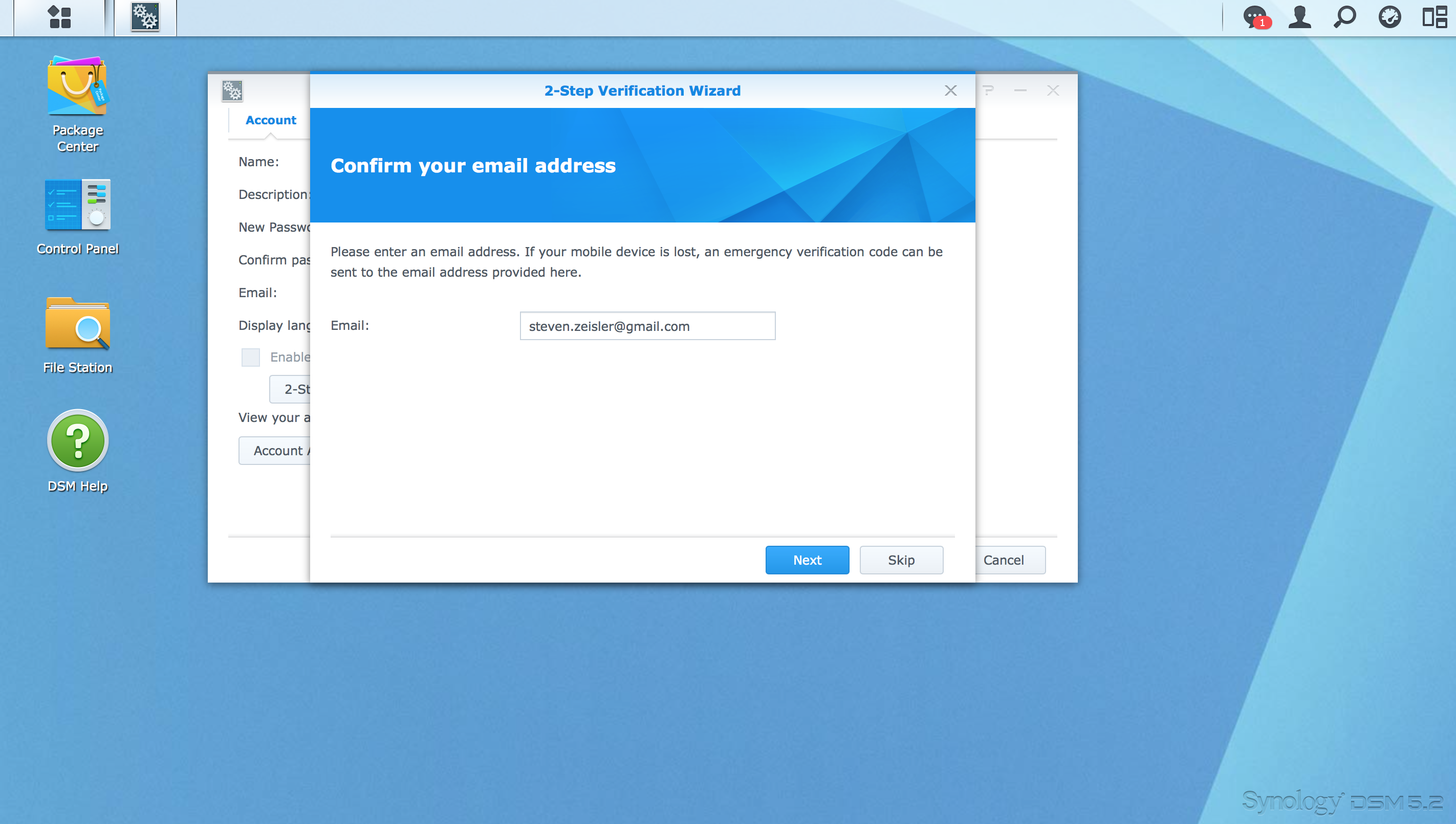This screenshot has height=824, width=1456.
Task: Click the options window gear icon
Action: tap(232, 91)
